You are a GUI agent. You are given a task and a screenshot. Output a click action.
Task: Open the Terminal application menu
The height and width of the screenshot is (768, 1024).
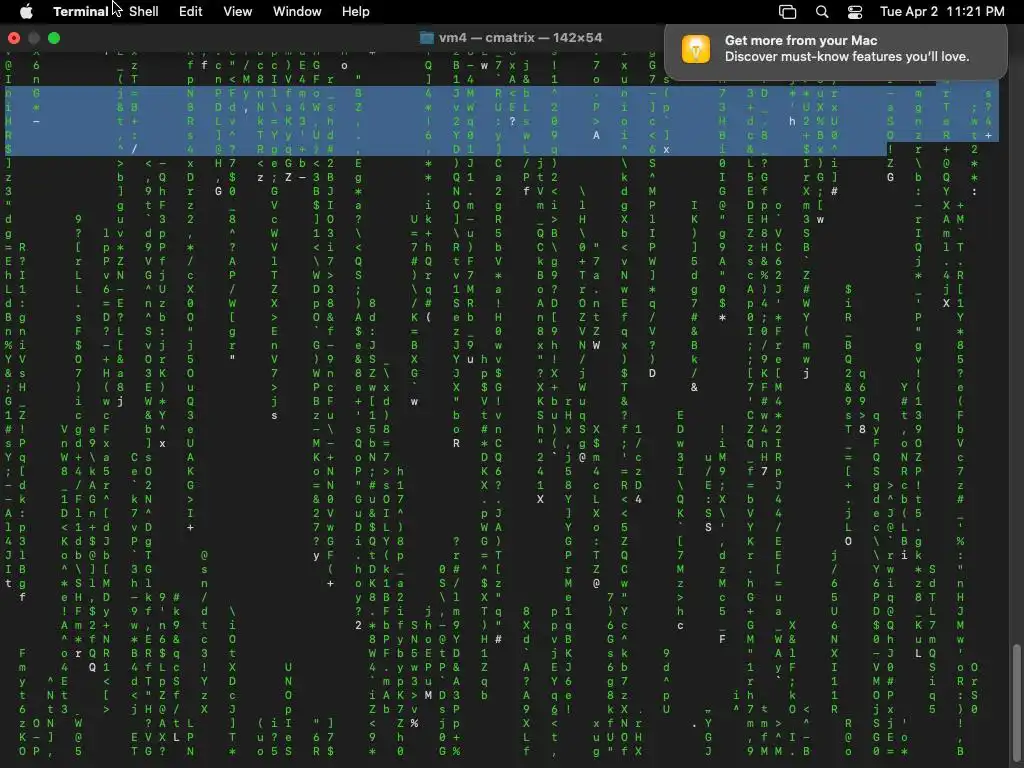(80, 11)
